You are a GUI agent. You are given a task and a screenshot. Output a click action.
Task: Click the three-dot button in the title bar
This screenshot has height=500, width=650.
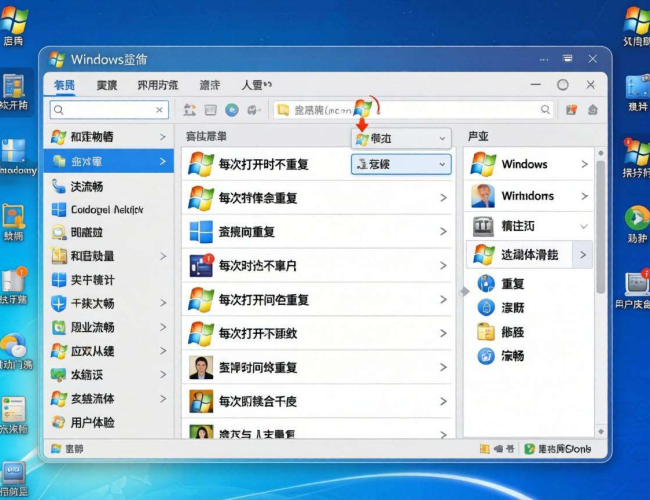544,60
